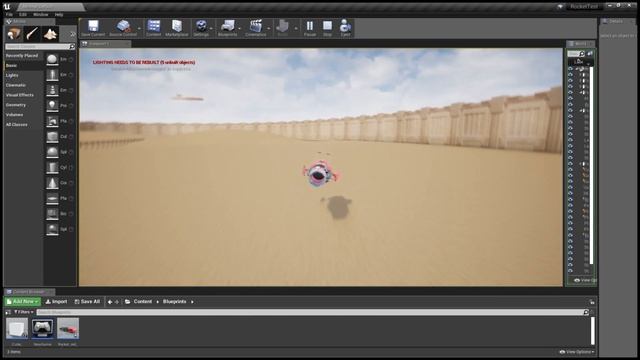Switch to the Landscape mode icon
Image resolution: width=640 pixels, height=360 pixels.
(50, 34)
